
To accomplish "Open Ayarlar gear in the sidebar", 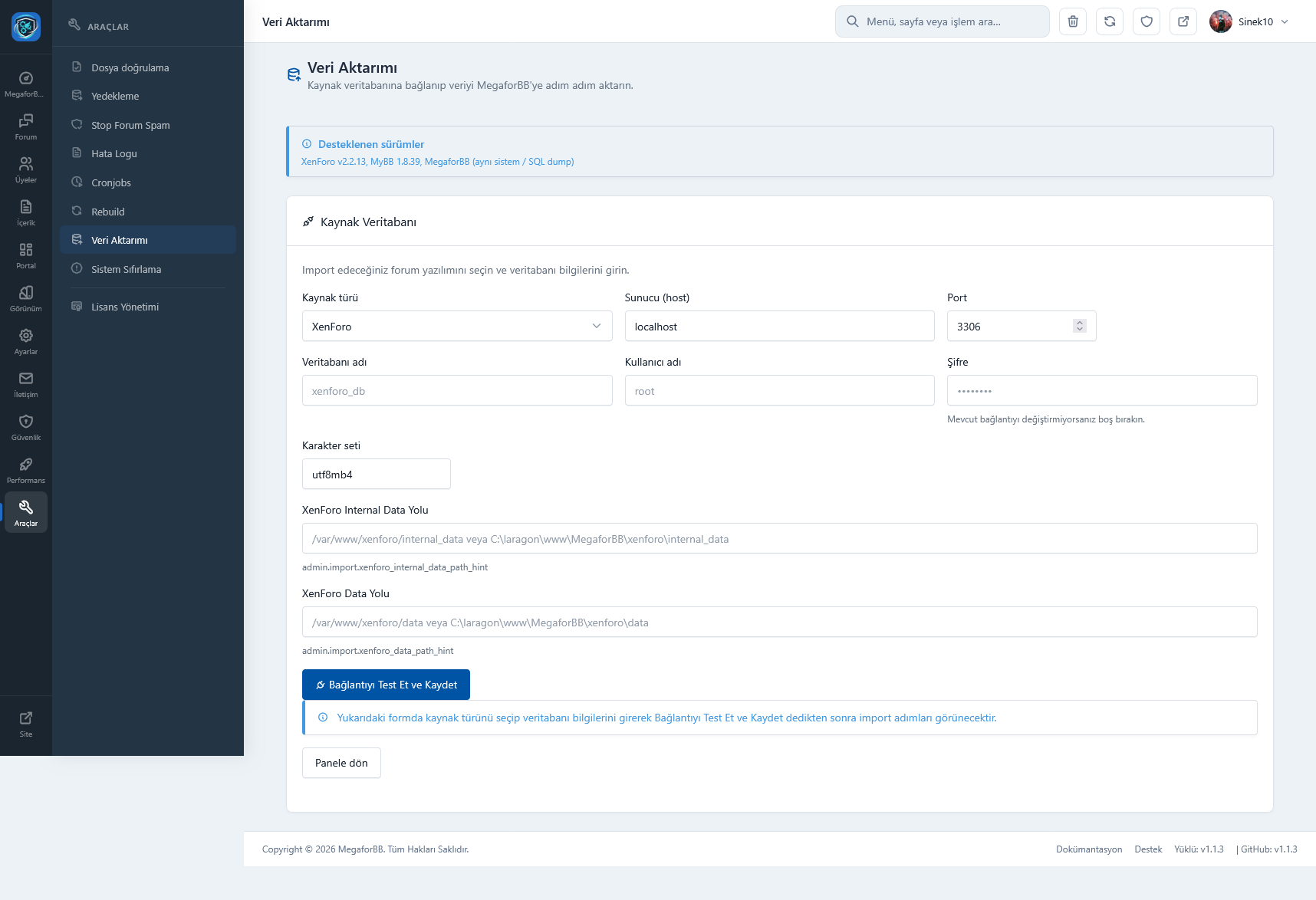I will point(26,341).
